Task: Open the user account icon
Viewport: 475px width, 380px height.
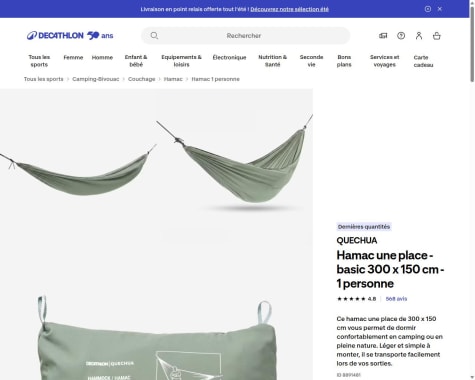Action: pyautogui.click(x=419, y=36)
